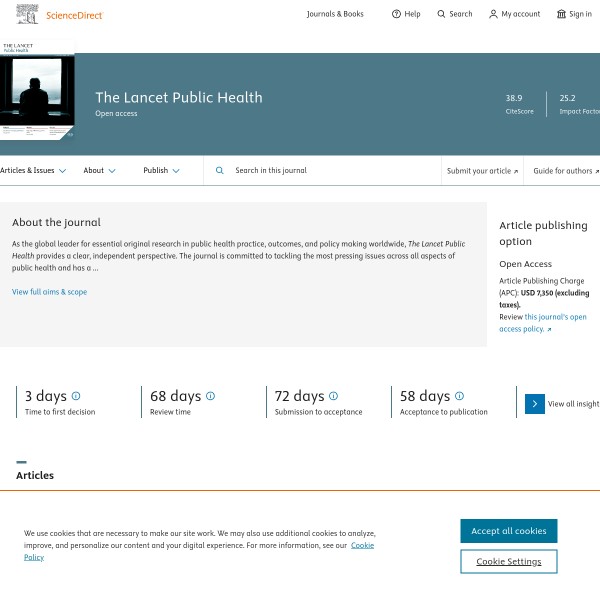Click Accept all cookies button
The width and height of the screenshot is (600, 600).
point(508,531)
